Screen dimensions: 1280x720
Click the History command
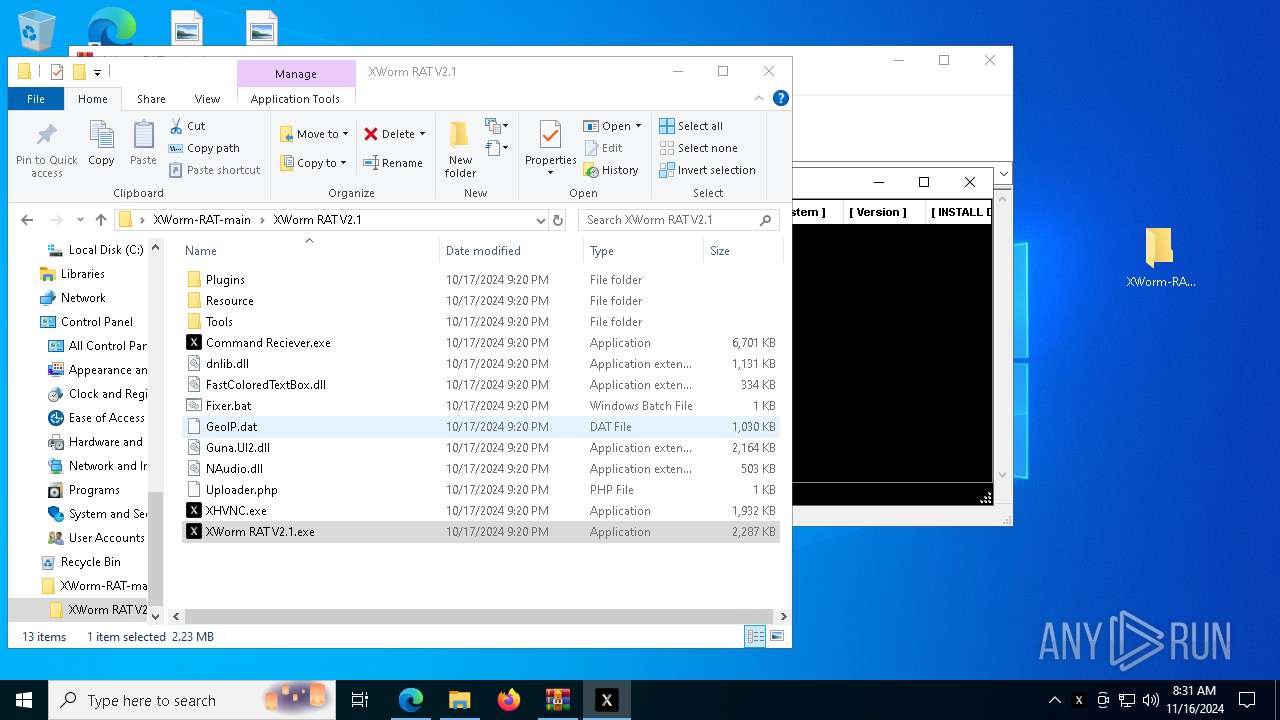611,170
